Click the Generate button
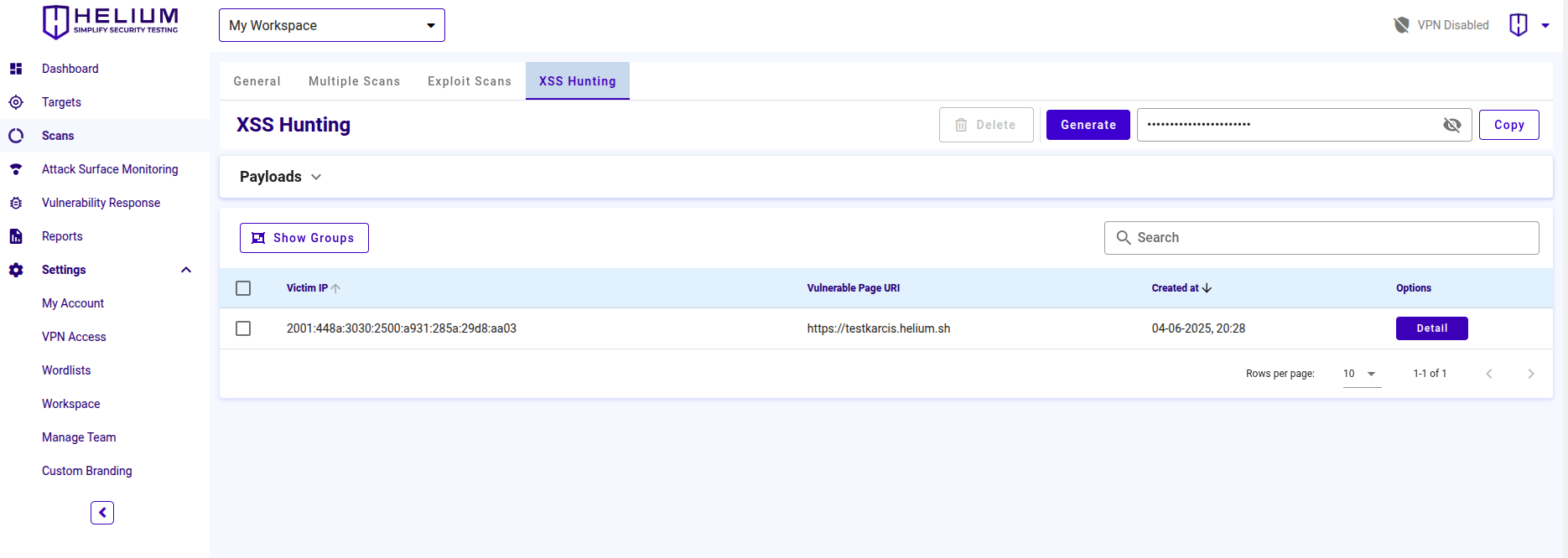 pyautogui.click(x=1088, y=125)
